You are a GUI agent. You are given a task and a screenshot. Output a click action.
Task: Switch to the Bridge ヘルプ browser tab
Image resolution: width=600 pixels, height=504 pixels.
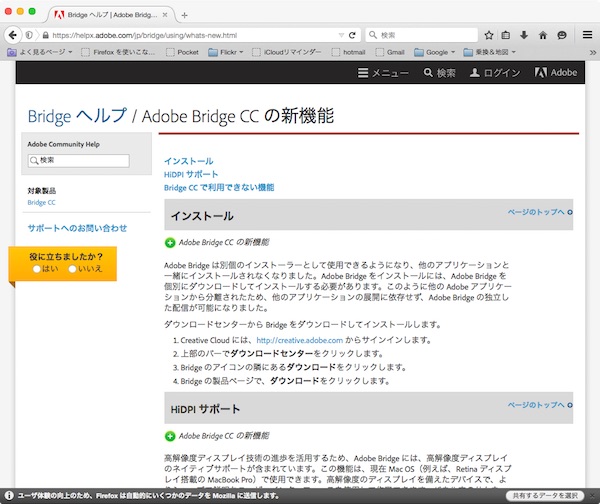pyautogui.click(x=120, y=16)
